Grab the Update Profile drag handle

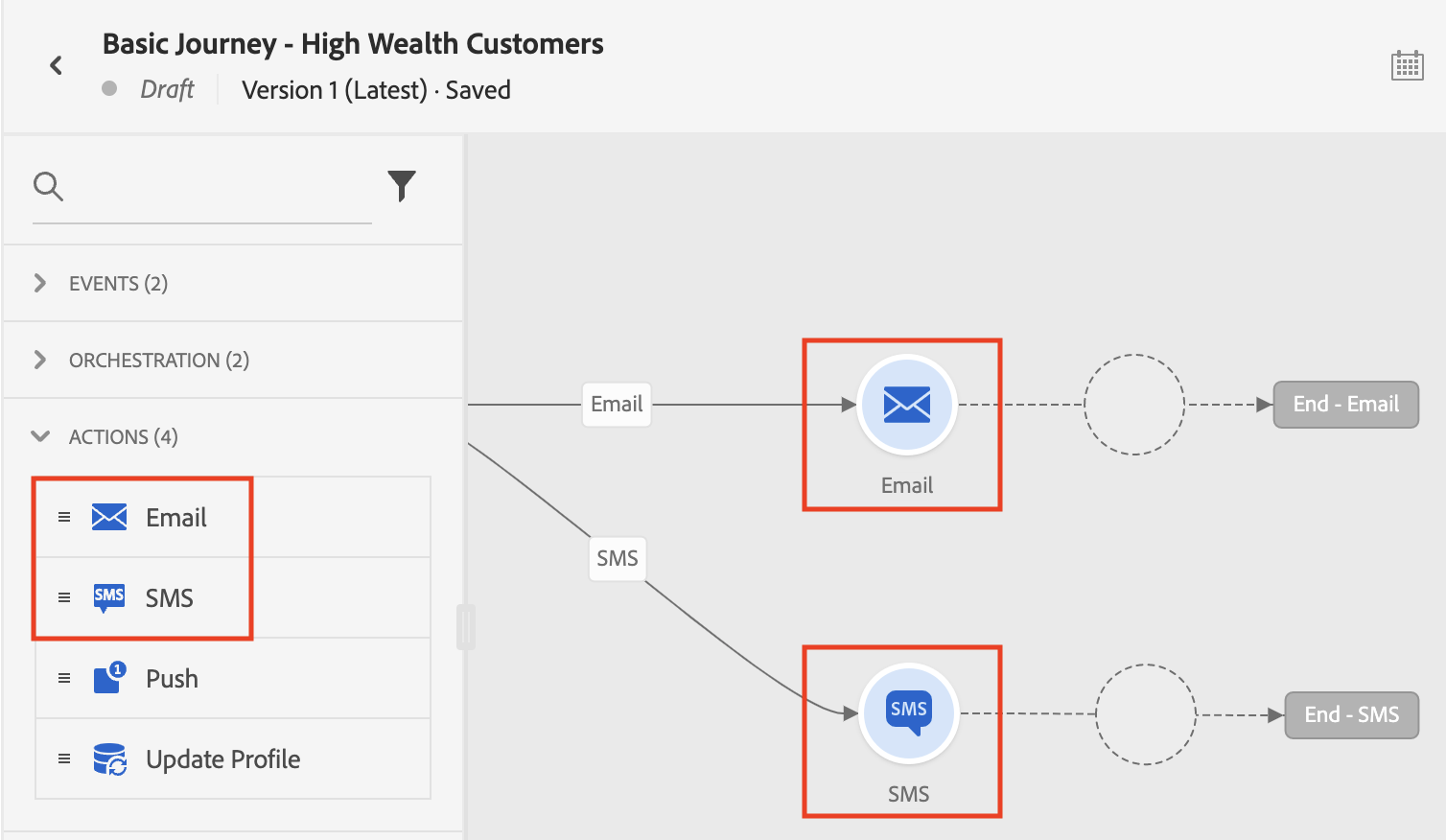coord(64,758)
